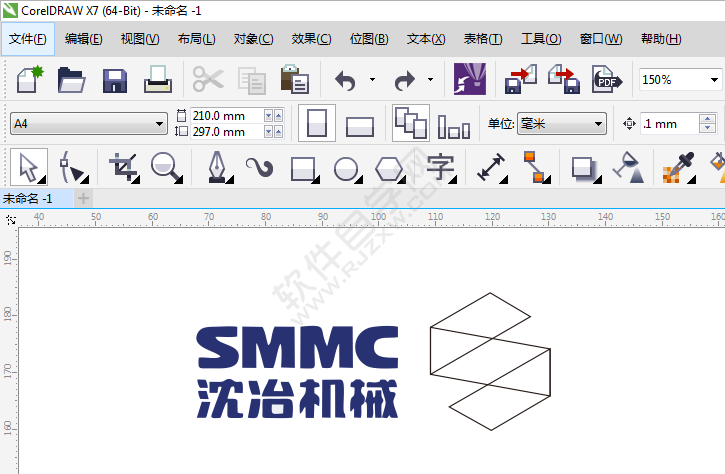Toggle All Pages layout button

pos(411,123)
